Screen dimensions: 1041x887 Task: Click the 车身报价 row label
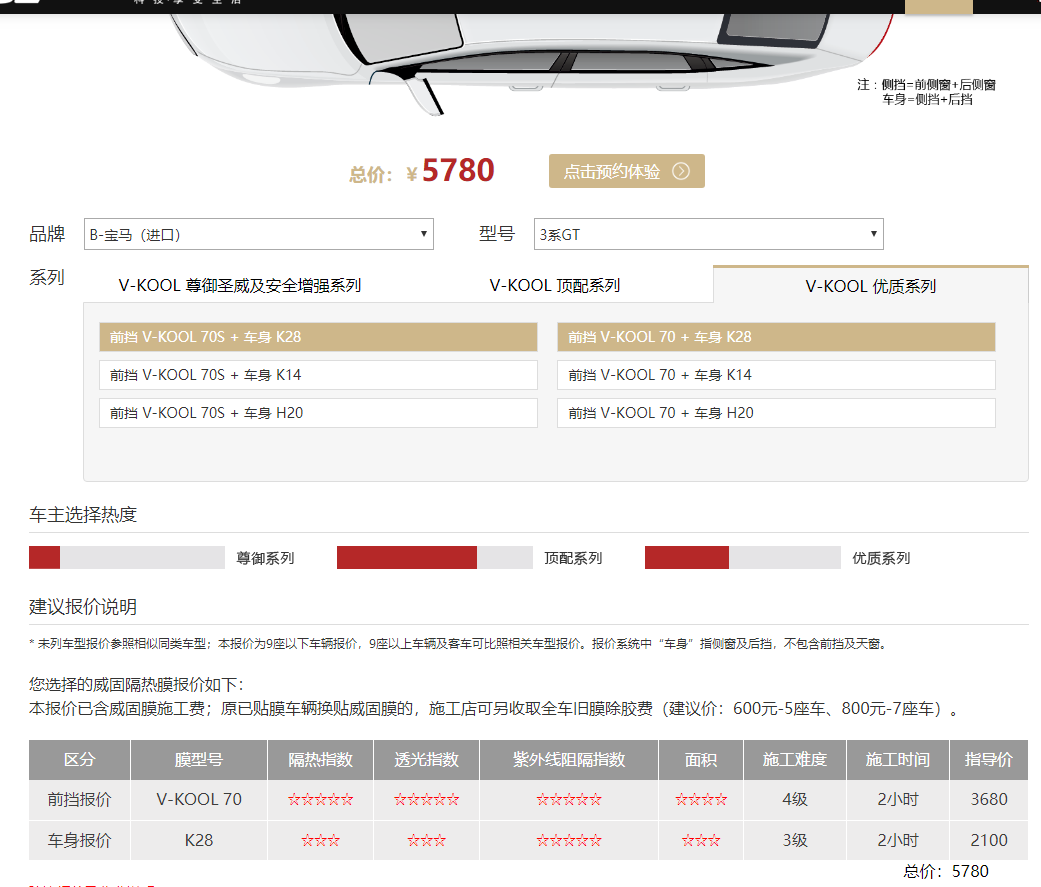pyautogui.click(x=80, y=841)
